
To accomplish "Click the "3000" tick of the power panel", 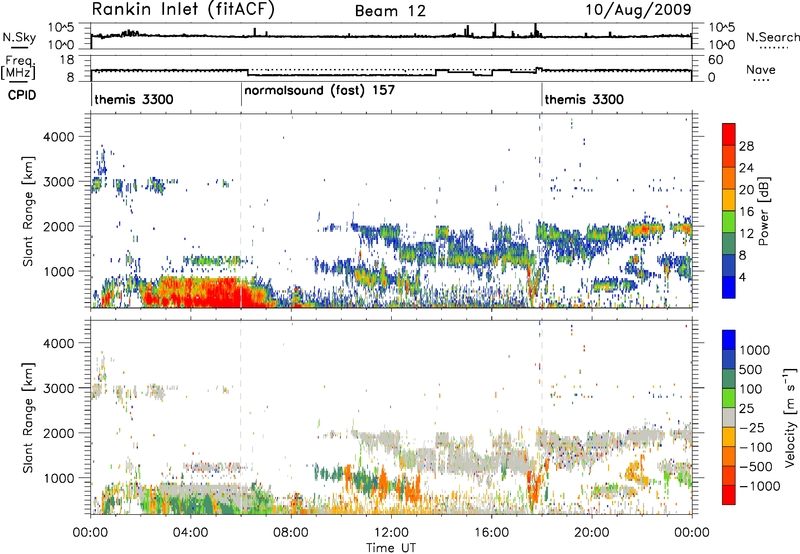I will [59, 182].
